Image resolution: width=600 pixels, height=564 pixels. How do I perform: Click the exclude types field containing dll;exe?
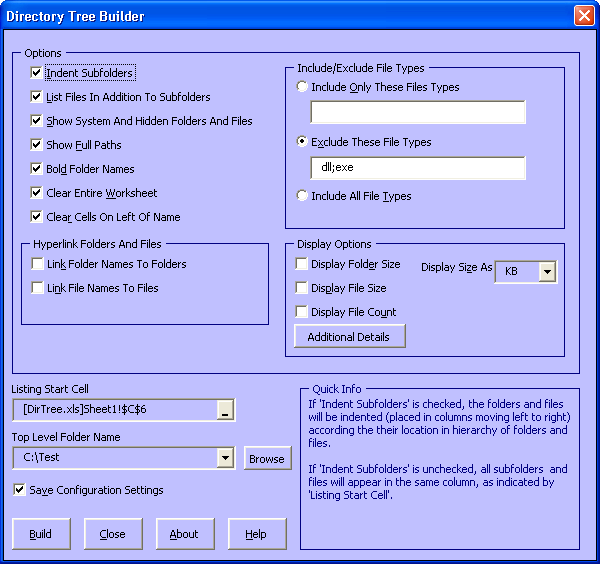pyautogui.click(x=418, y=168)
